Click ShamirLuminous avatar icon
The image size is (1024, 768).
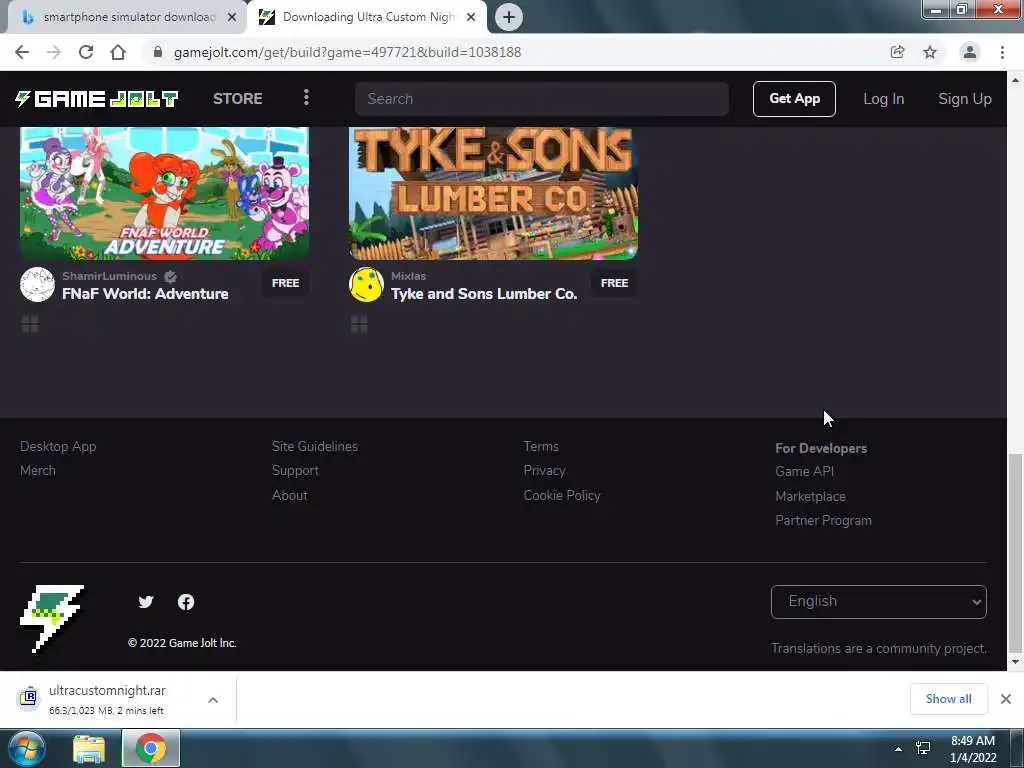tap(37, 284)
